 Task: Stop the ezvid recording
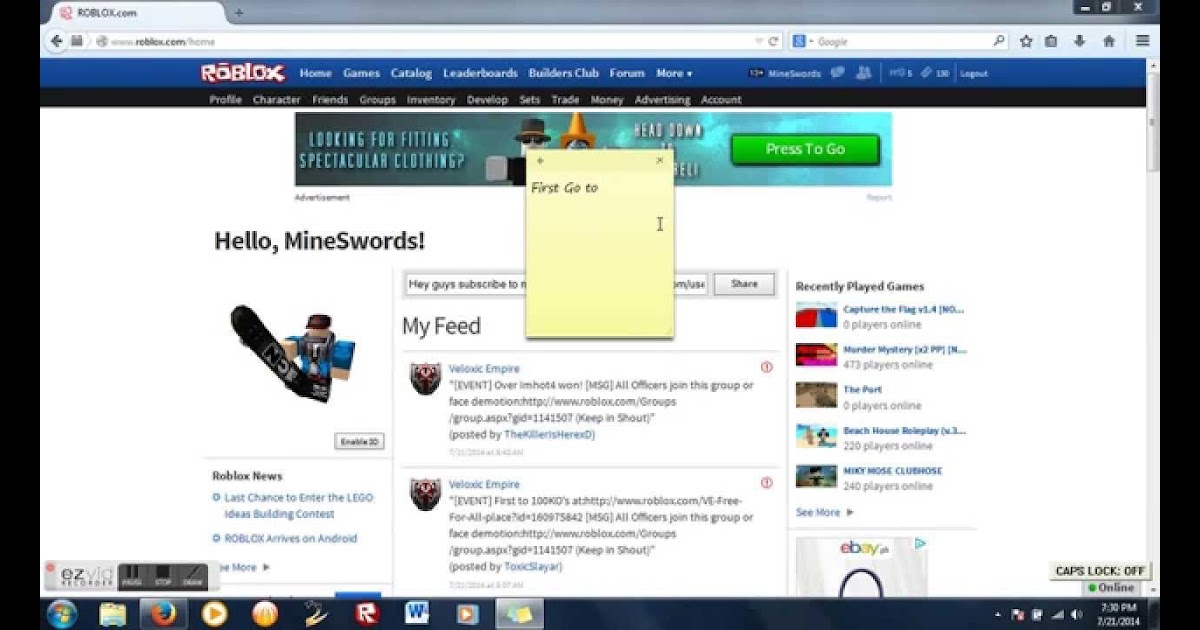click(162, 575)
